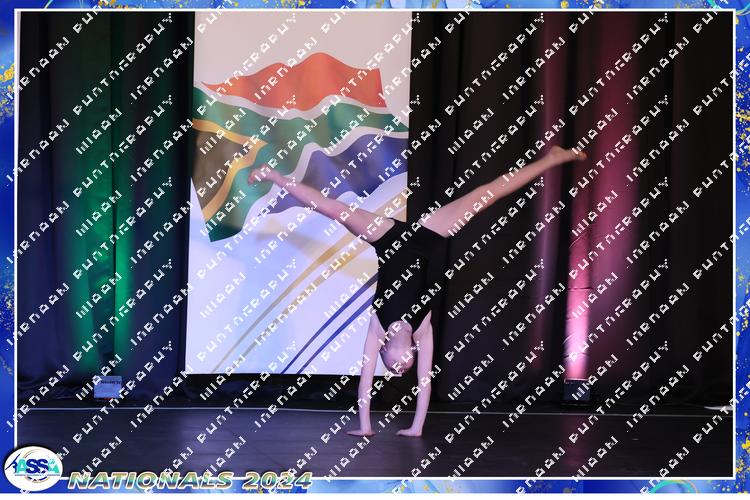This screenshot has height=500, width=750.
Task: Click the NATIONALS 2024 caption text
Action: (x=190, y=480)
